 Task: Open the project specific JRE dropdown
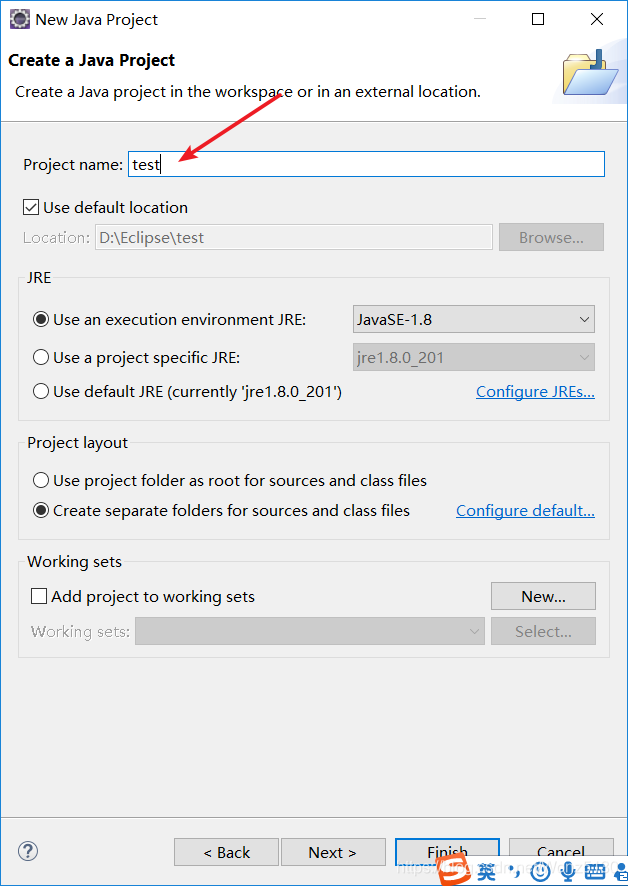tap(585, 357)
